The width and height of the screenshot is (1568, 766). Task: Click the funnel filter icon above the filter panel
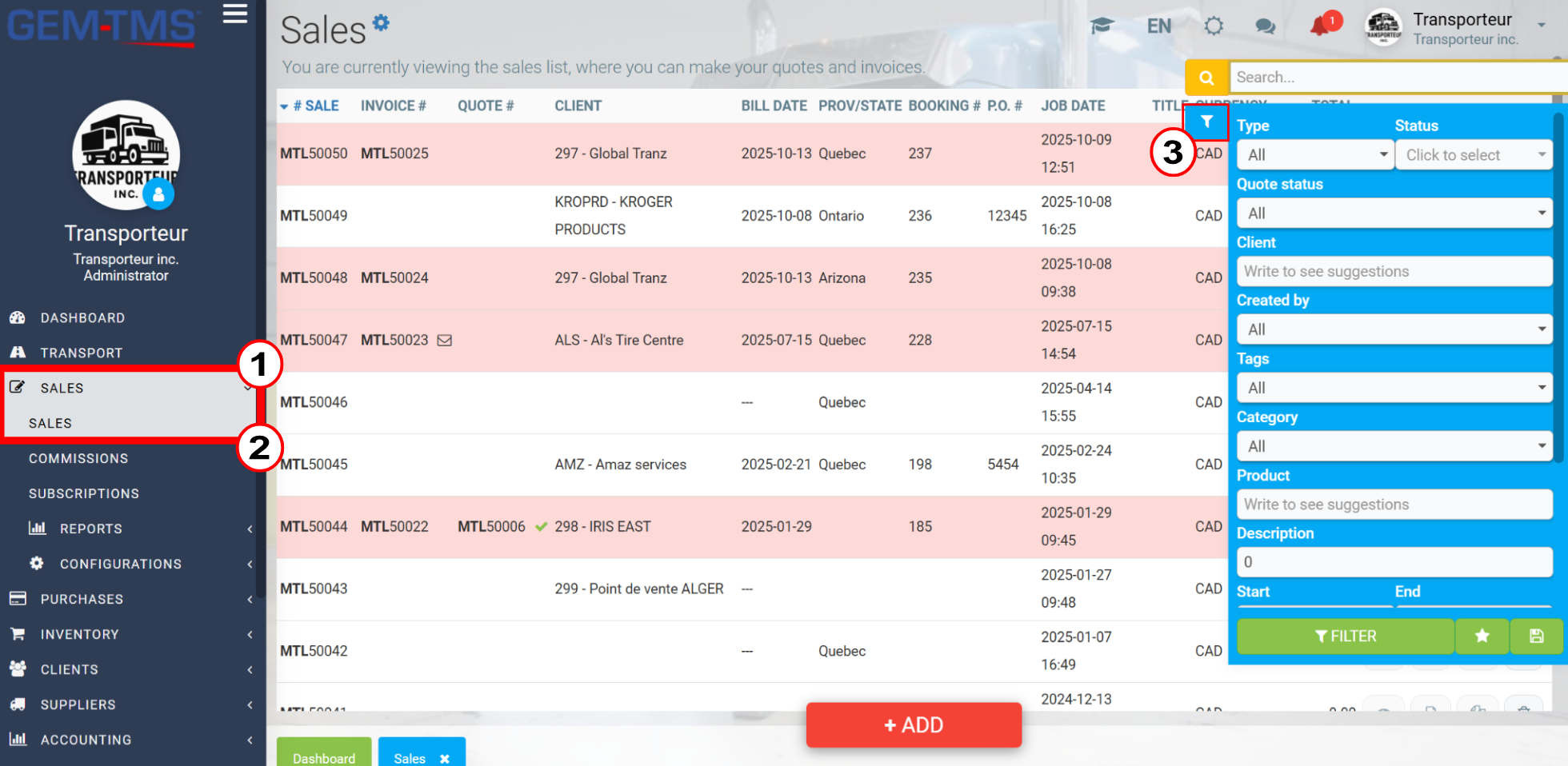tap(1206, 122)
